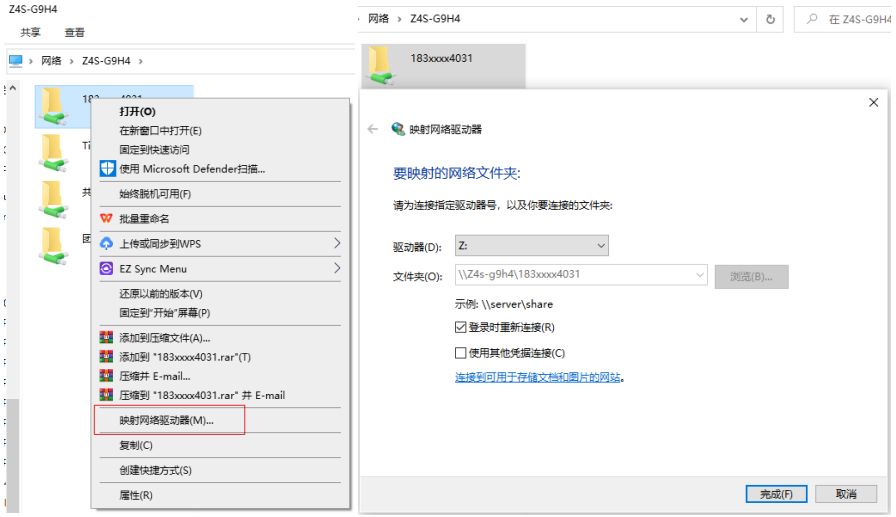This screenshot has height=517, width=896.
Task: Click the Microsoft Defender shield icon
Action: point(107,169)
